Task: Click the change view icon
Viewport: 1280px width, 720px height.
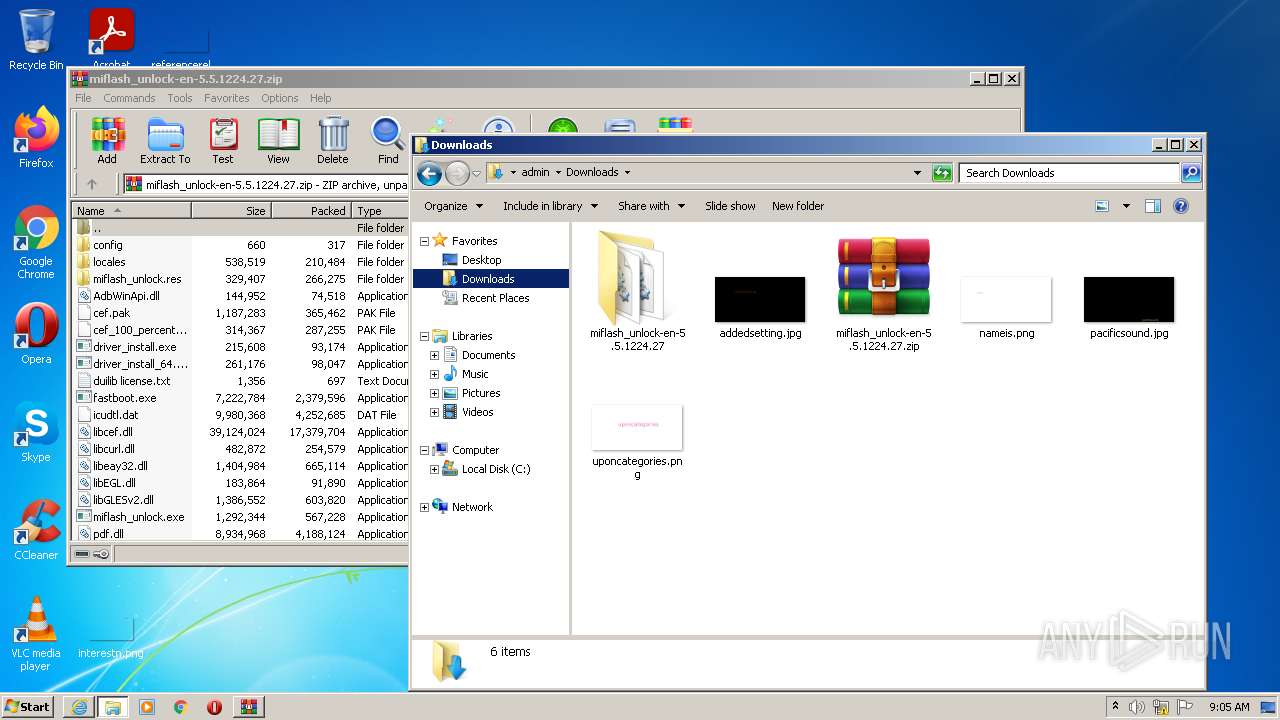Action: point(1102,206)
